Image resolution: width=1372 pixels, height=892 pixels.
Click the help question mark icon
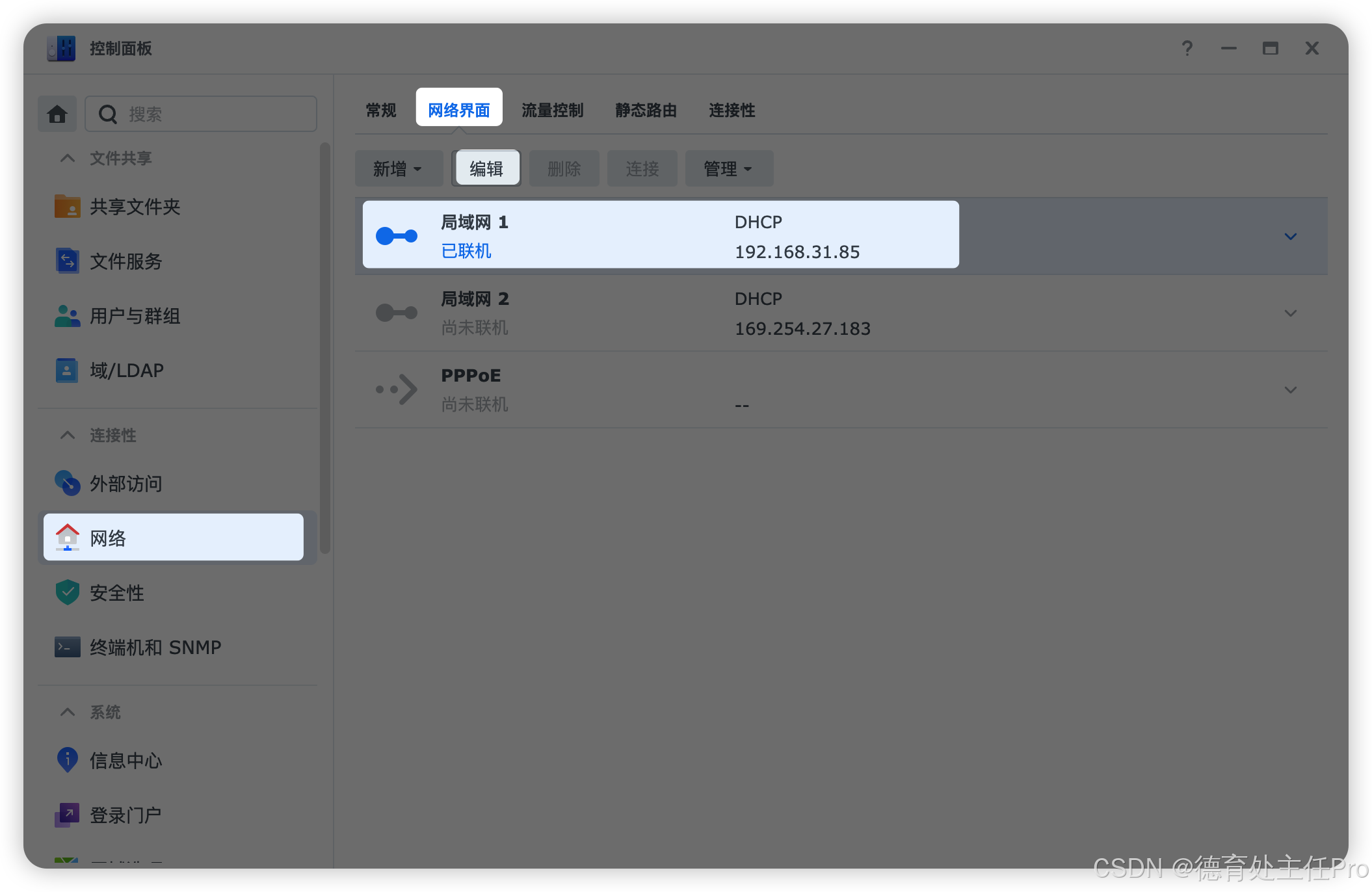[x=1187, y=49]
